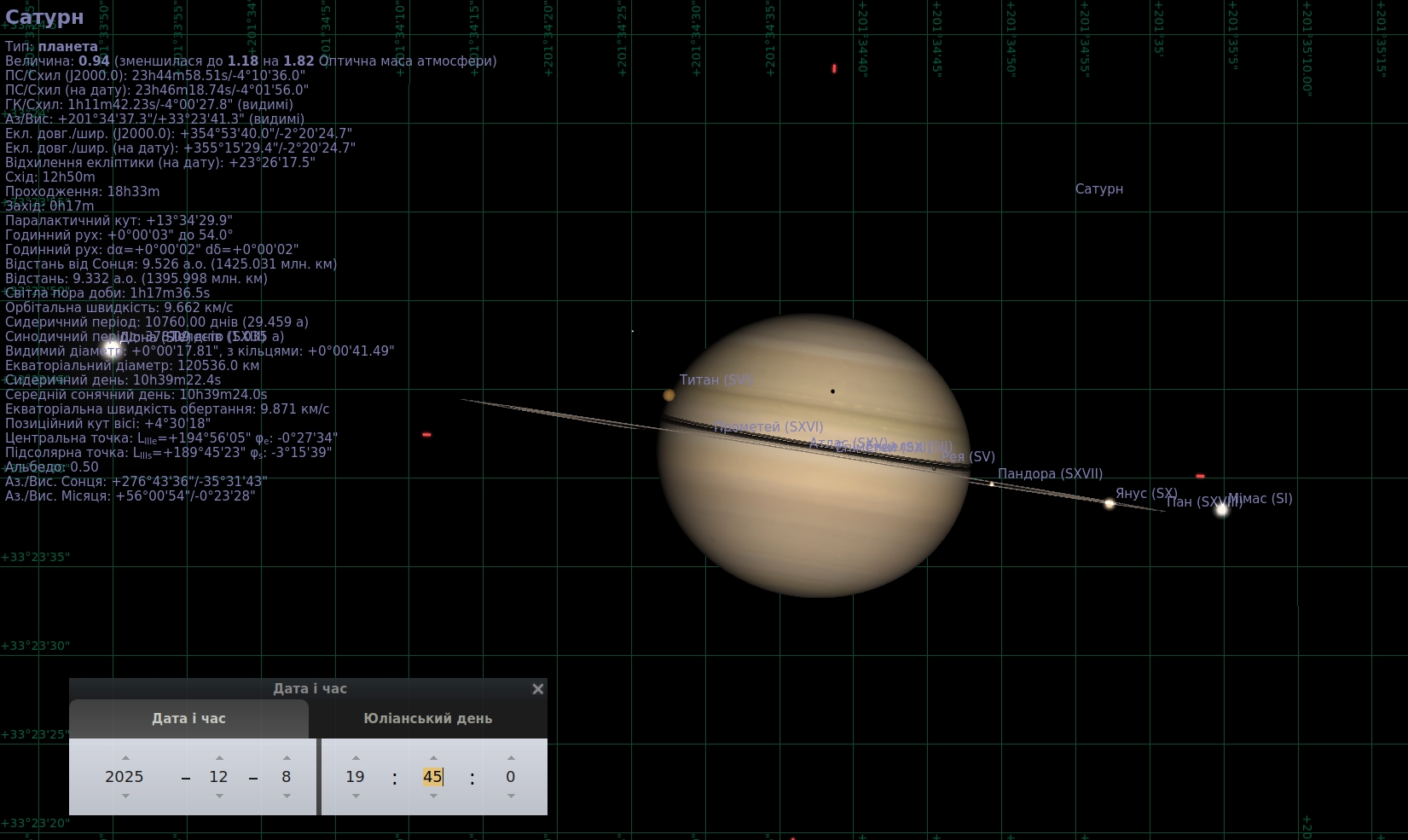Click the Прометей (SXVI) label
The image size is (1408, 840).
tap(768, 427)
